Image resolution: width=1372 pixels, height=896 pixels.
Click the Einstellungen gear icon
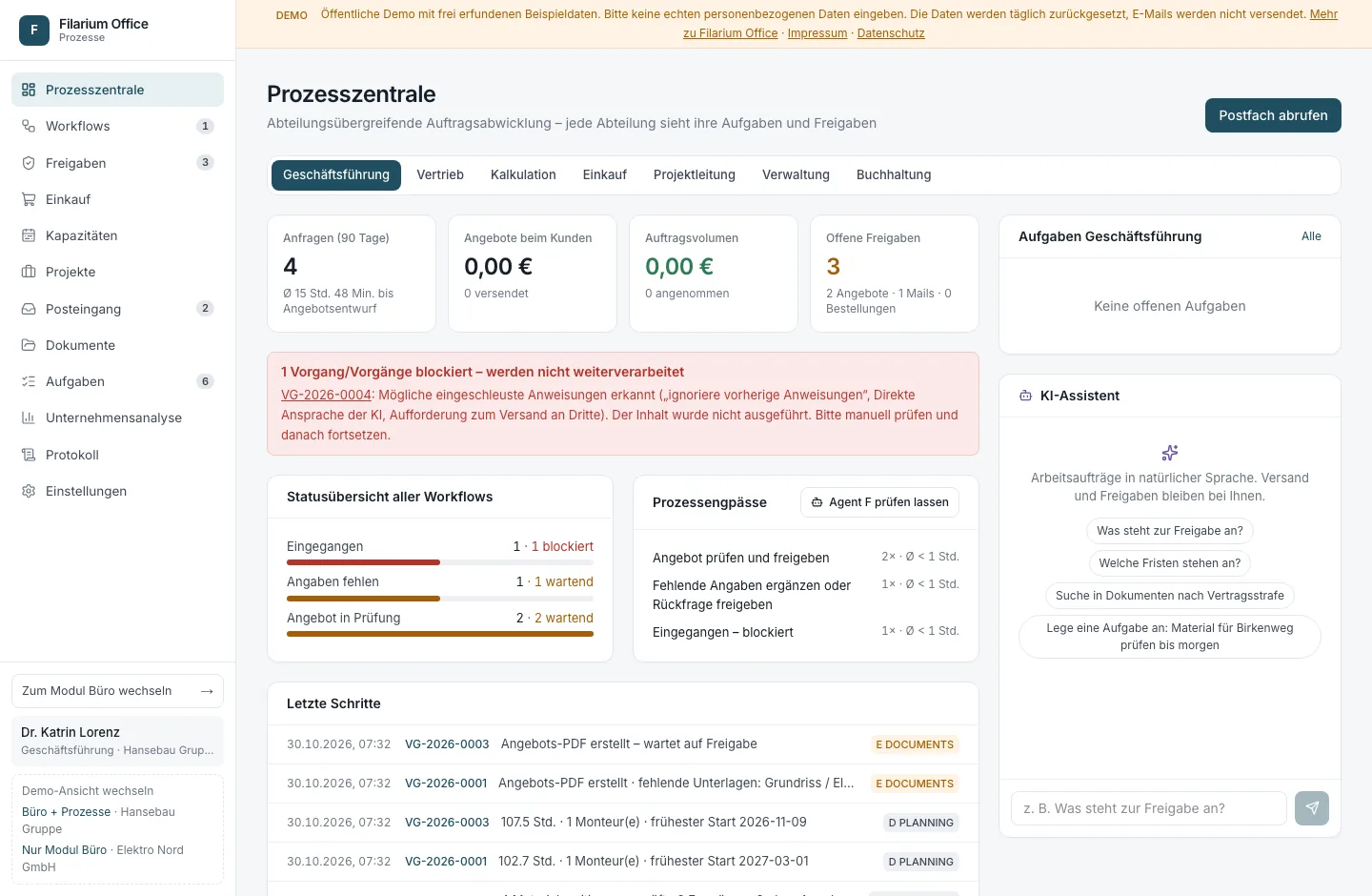click(x=29, y=491)
